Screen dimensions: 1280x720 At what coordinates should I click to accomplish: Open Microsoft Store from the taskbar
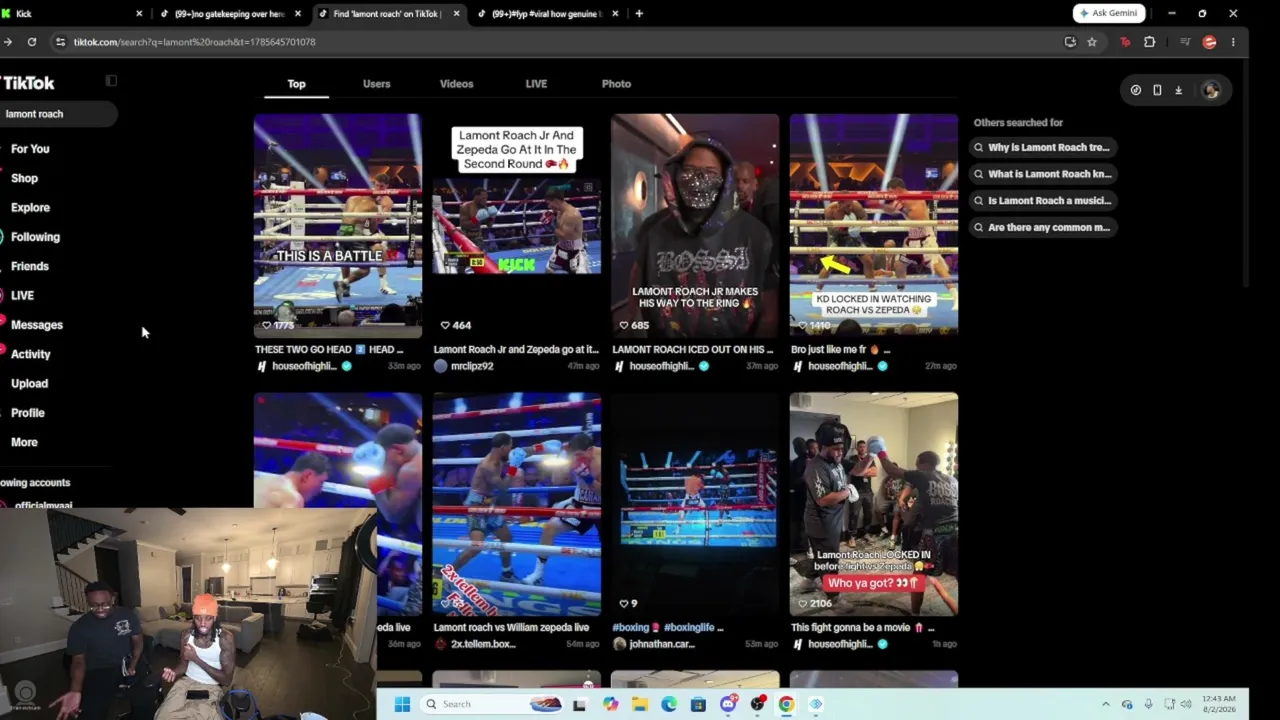(x=698, y=704)
